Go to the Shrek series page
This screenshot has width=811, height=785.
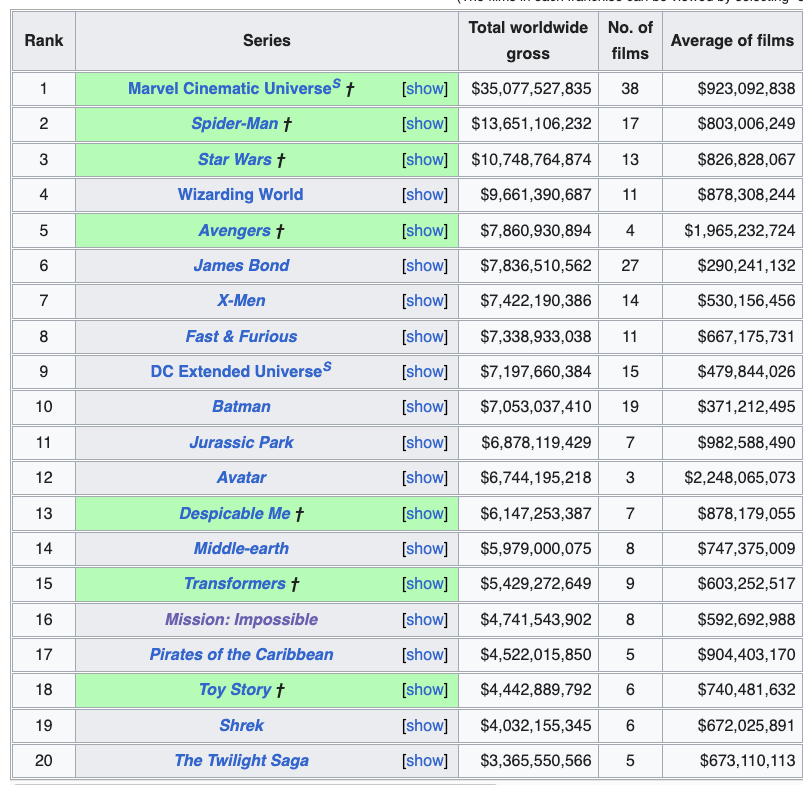click(x=242, y=726)
